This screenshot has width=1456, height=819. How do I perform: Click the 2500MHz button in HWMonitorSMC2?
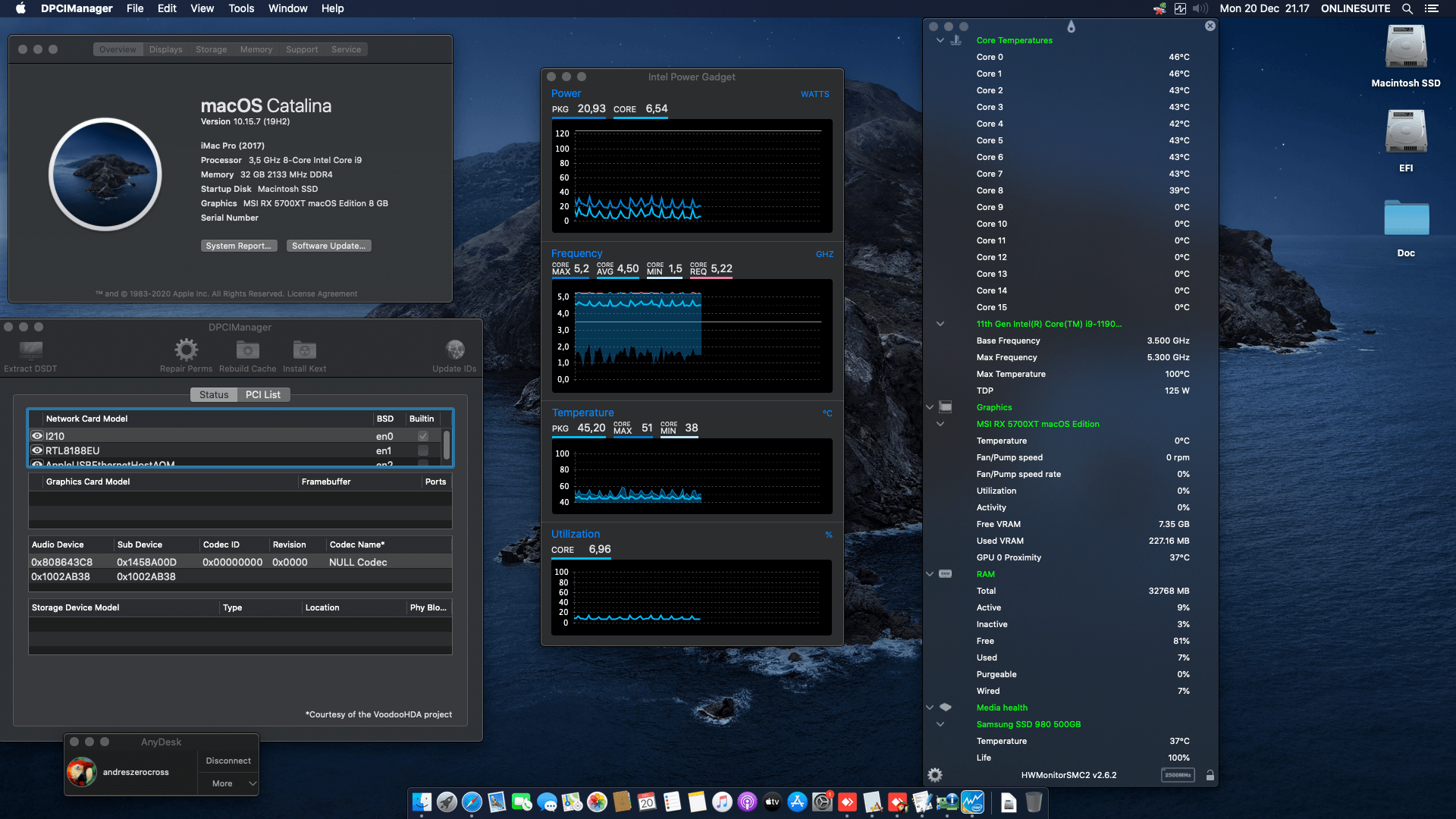(1178, 775)
